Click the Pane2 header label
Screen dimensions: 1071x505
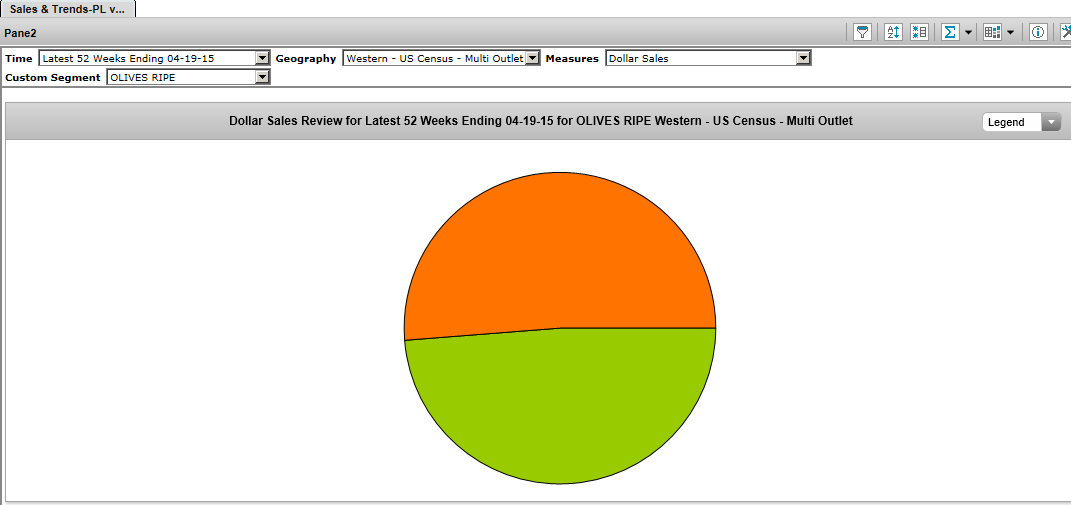point(21,33)
